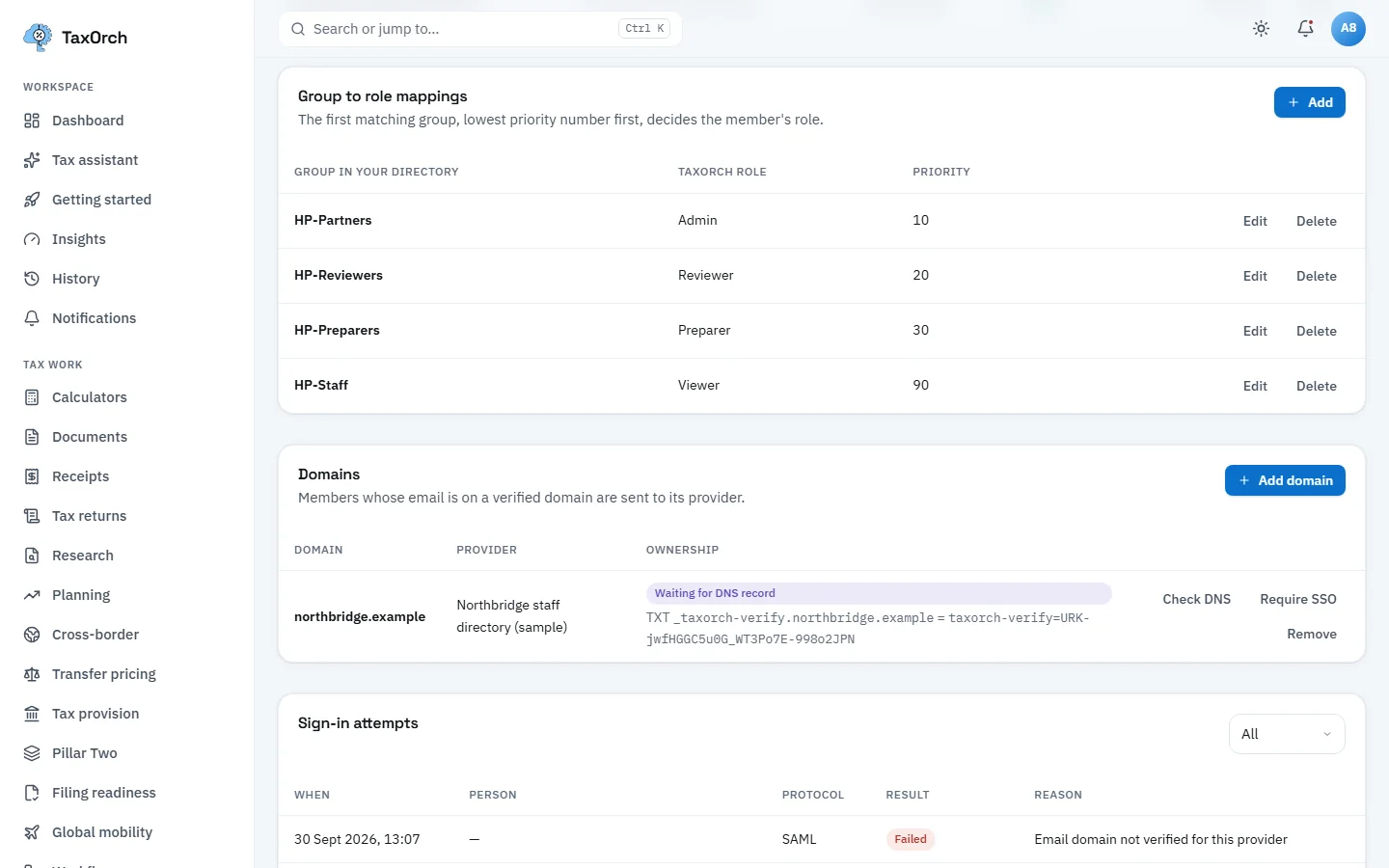Click the Pillar Two layers icon
The height and width of the screenshot is (868, 1389).
32,753
